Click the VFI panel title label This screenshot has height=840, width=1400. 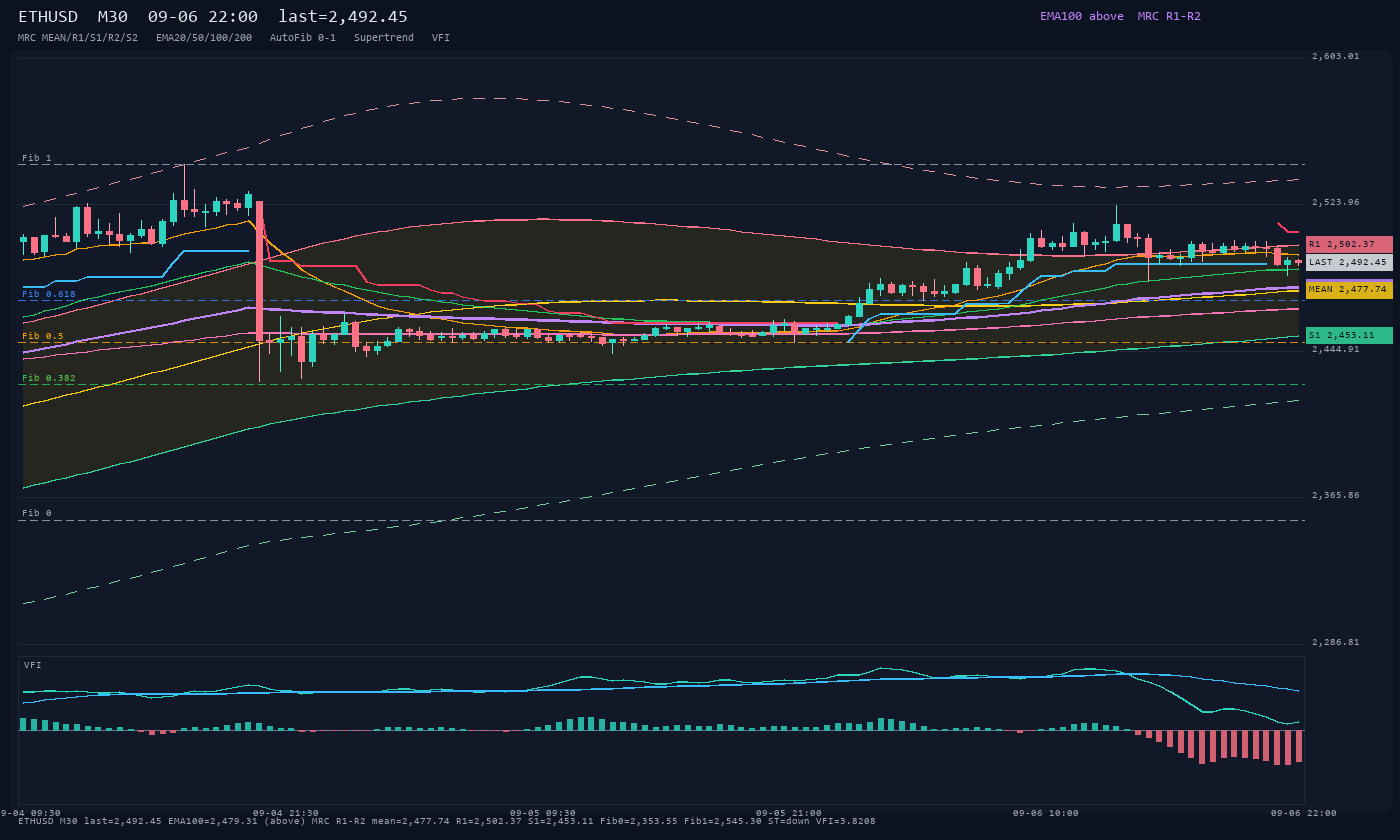coord(33,665)
